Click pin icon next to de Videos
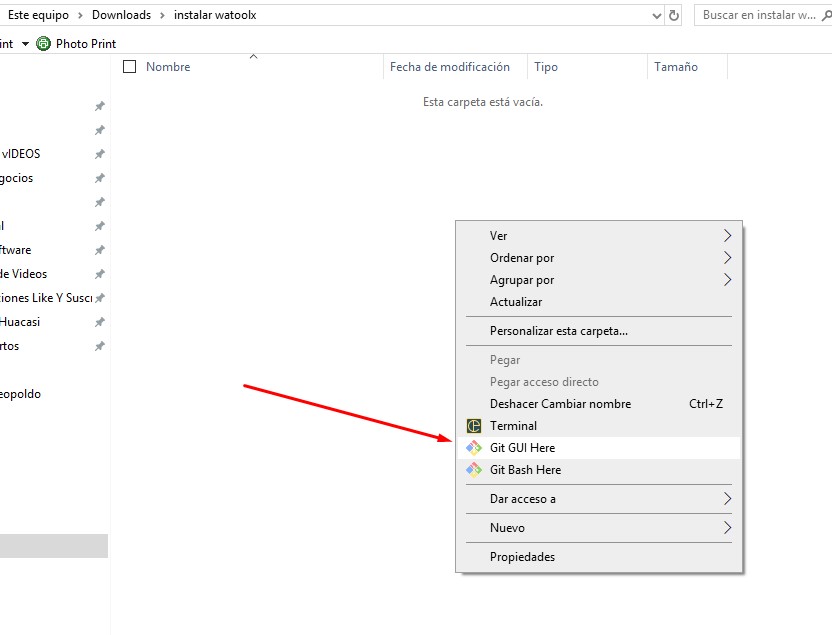 tap(99, 274)
